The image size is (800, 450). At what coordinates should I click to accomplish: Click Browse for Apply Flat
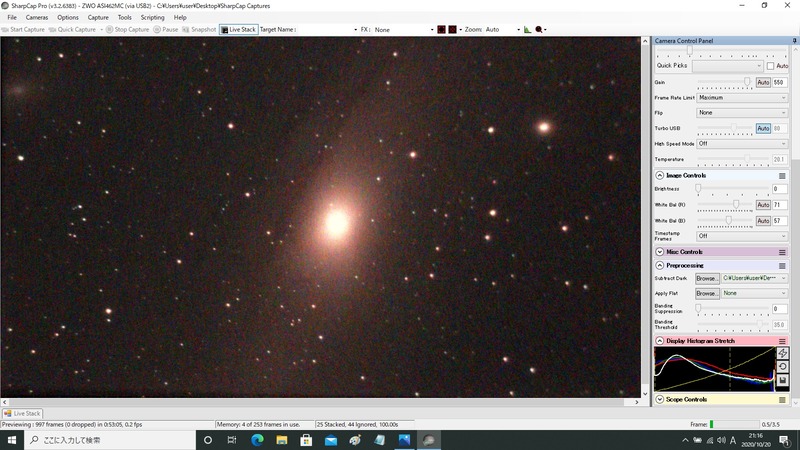tap(707, 293)
